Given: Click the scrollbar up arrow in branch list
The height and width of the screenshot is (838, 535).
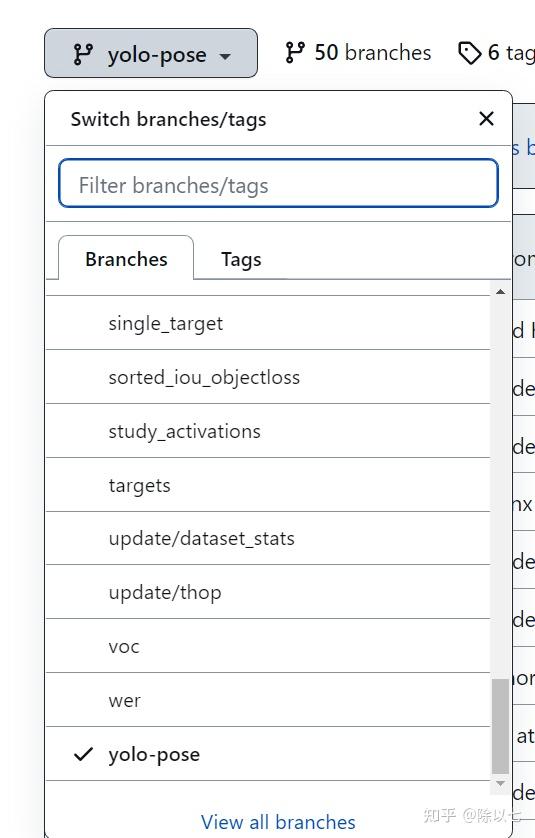Looking at the screenshot, I should tap(500, 292).
